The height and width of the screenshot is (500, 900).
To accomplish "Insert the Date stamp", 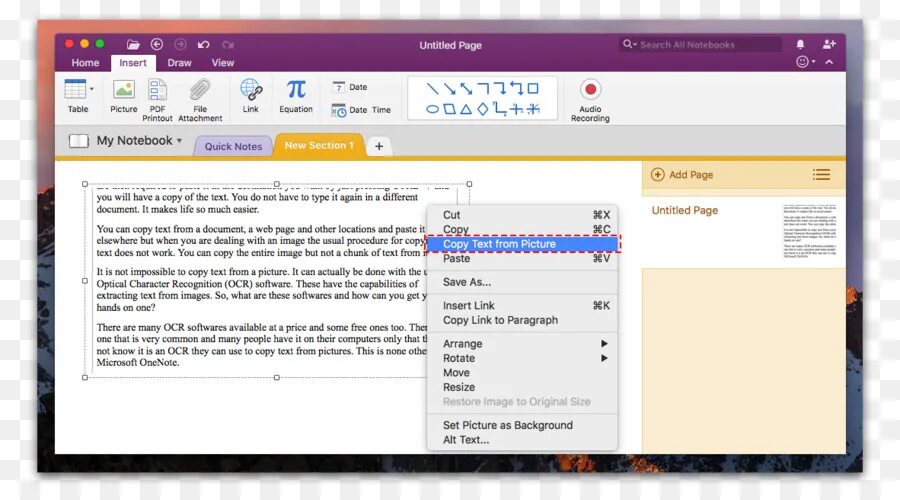I will pos(350,87).
